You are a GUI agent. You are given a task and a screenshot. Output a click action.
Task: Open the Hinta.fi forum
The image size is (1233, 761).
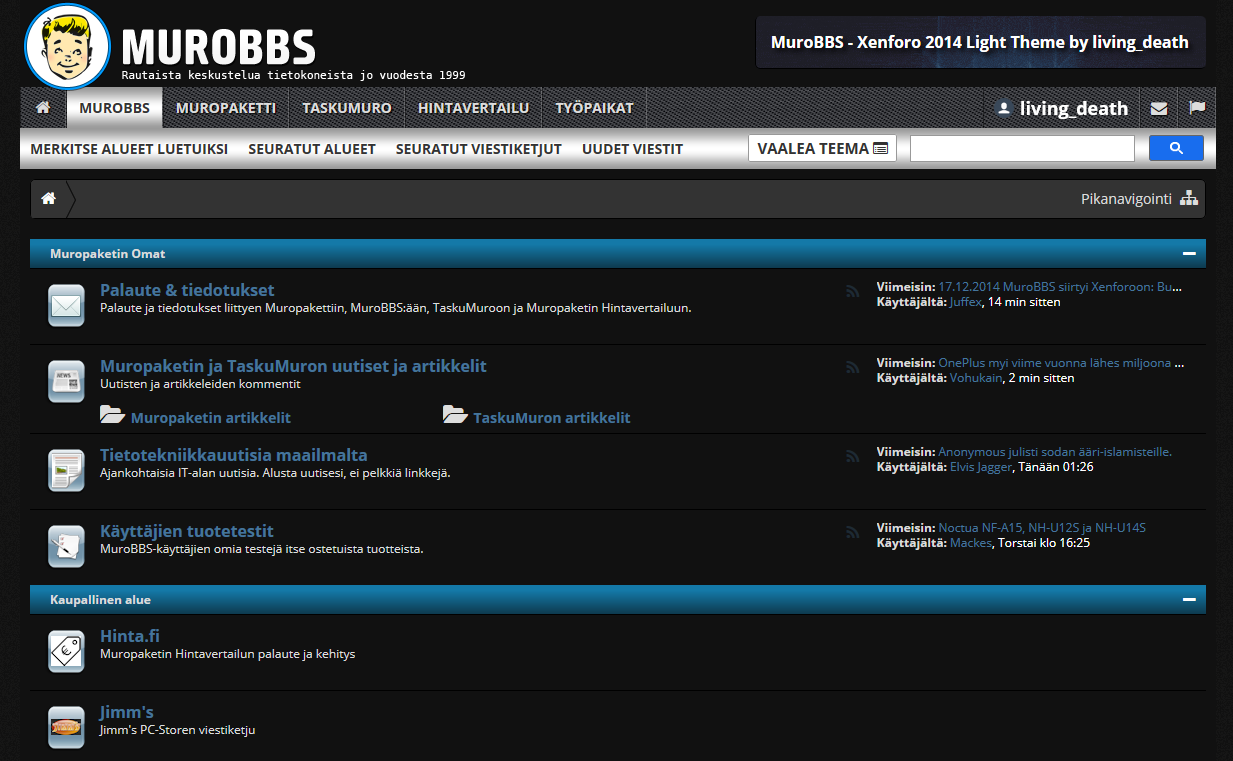tap(130, 636)
